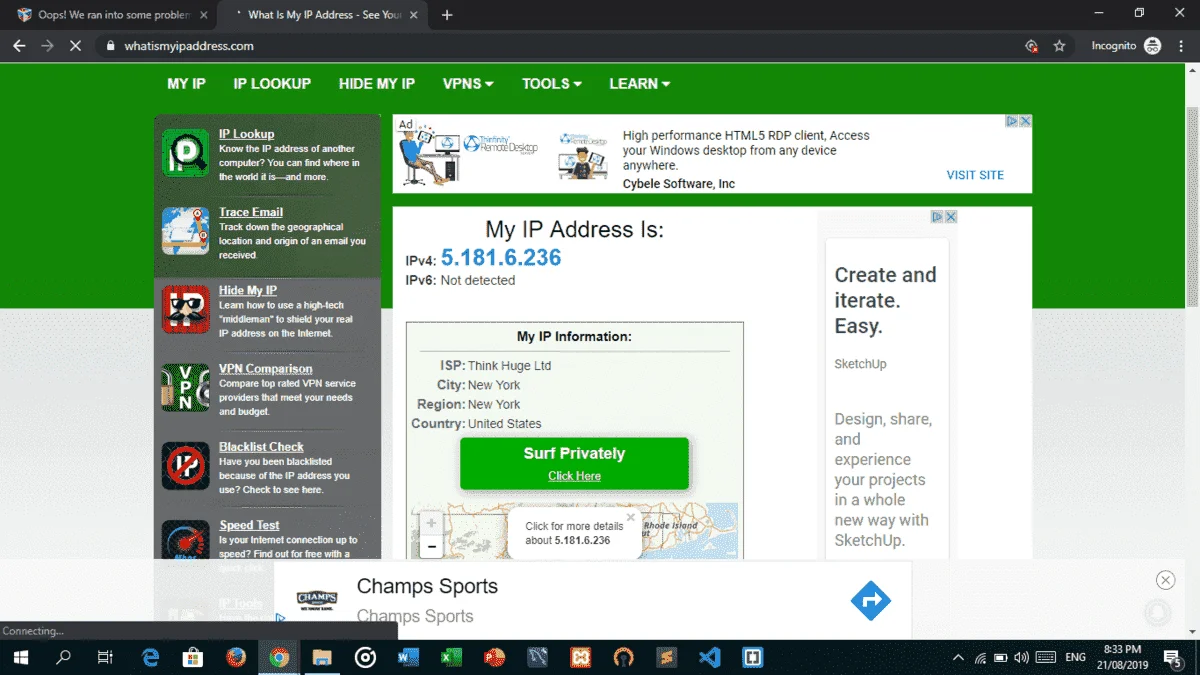Close the What Is My IP Address tab

415,15
